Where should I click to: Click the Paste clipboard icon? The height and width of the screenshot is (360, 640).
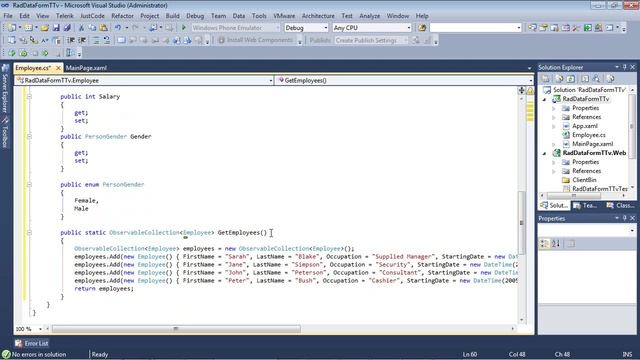pyautogui.click(x=104, y=28)
